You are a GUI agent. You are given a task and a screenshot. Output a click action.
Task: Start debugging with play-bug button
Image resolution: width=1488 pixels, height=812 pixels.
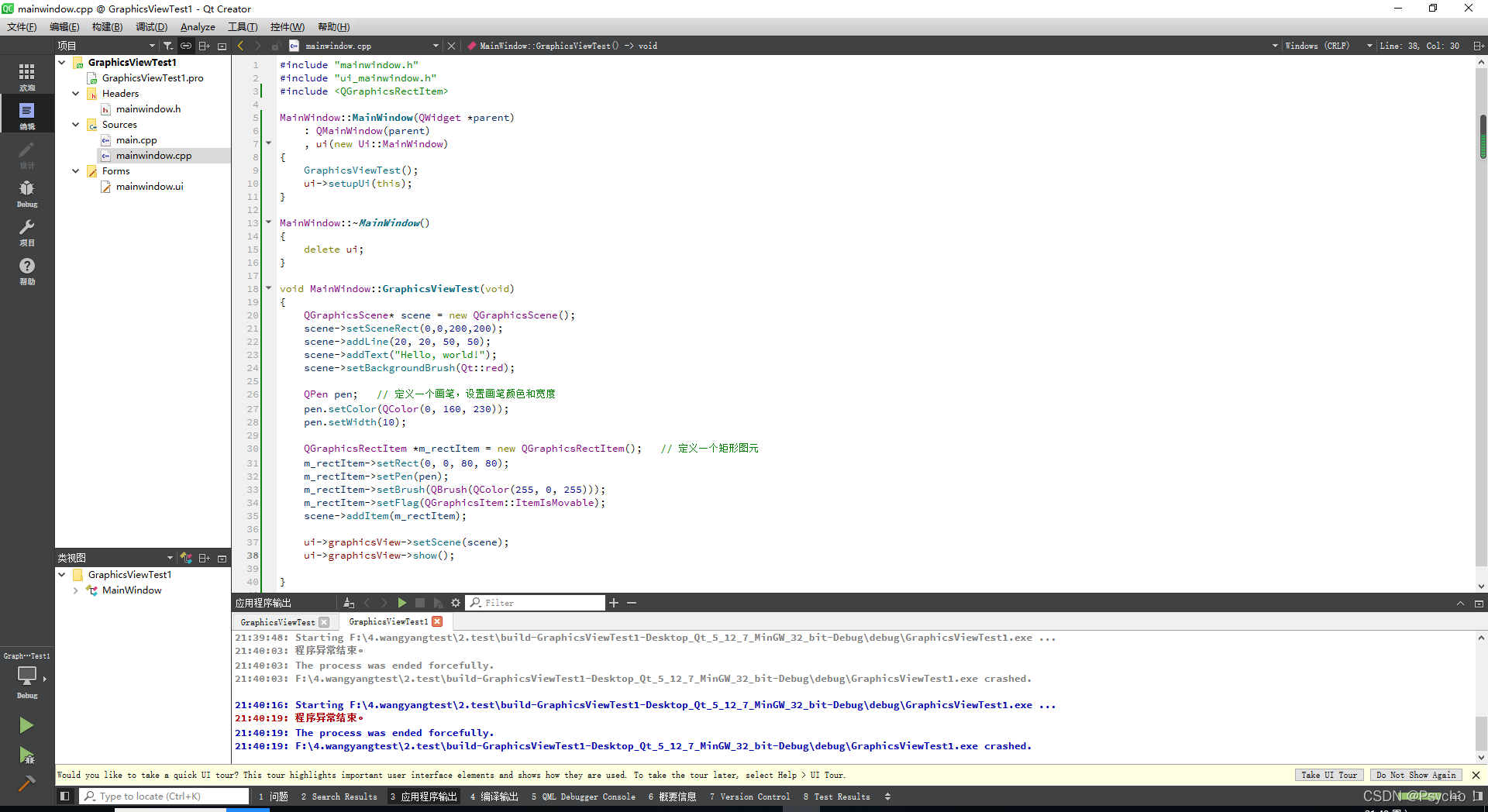pos(26,755)
